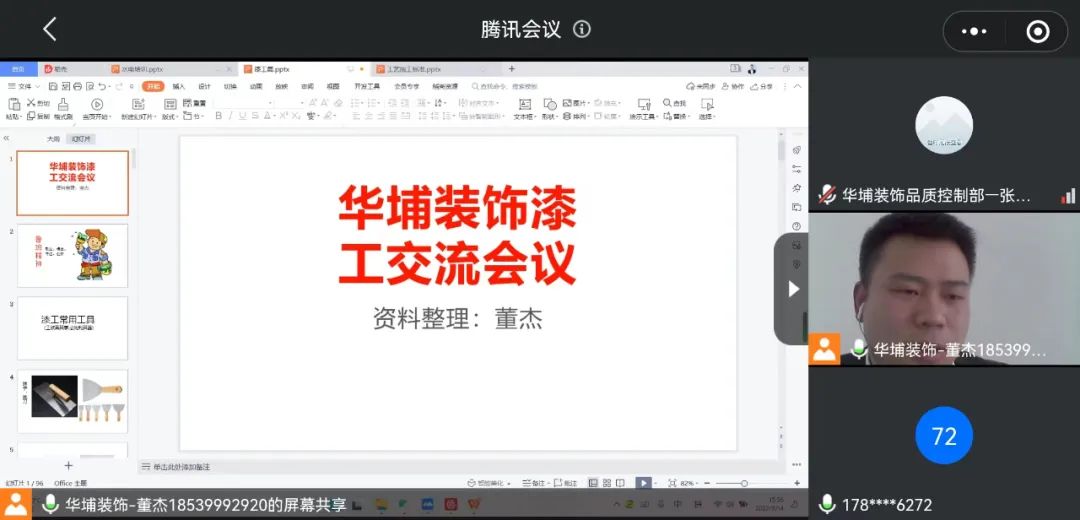Toggle the muted microphone for 华埔装饰品质控制部
Viewport: 1080px width, 520px height.
(827, 196)
